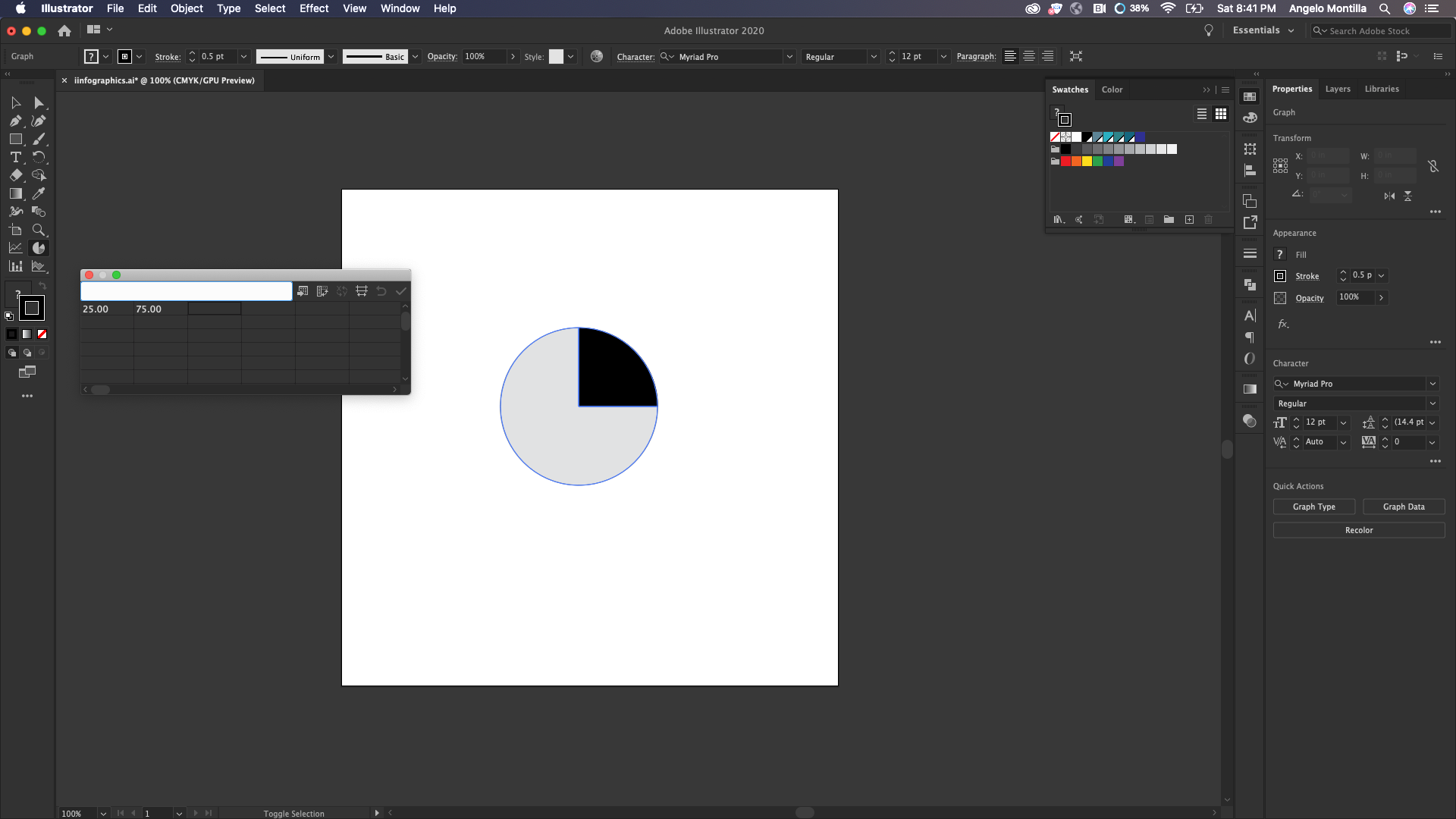This screenshot has width=1456, height=819.
Task: Select the Pie Graph tool
Action: point(39,248)
